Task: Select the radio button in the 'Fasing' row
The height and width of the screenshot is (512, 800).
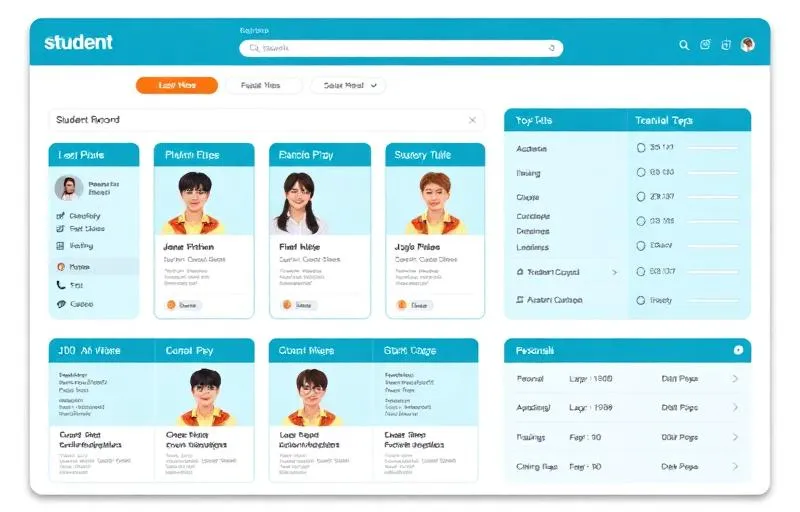Action: point(641,172)
